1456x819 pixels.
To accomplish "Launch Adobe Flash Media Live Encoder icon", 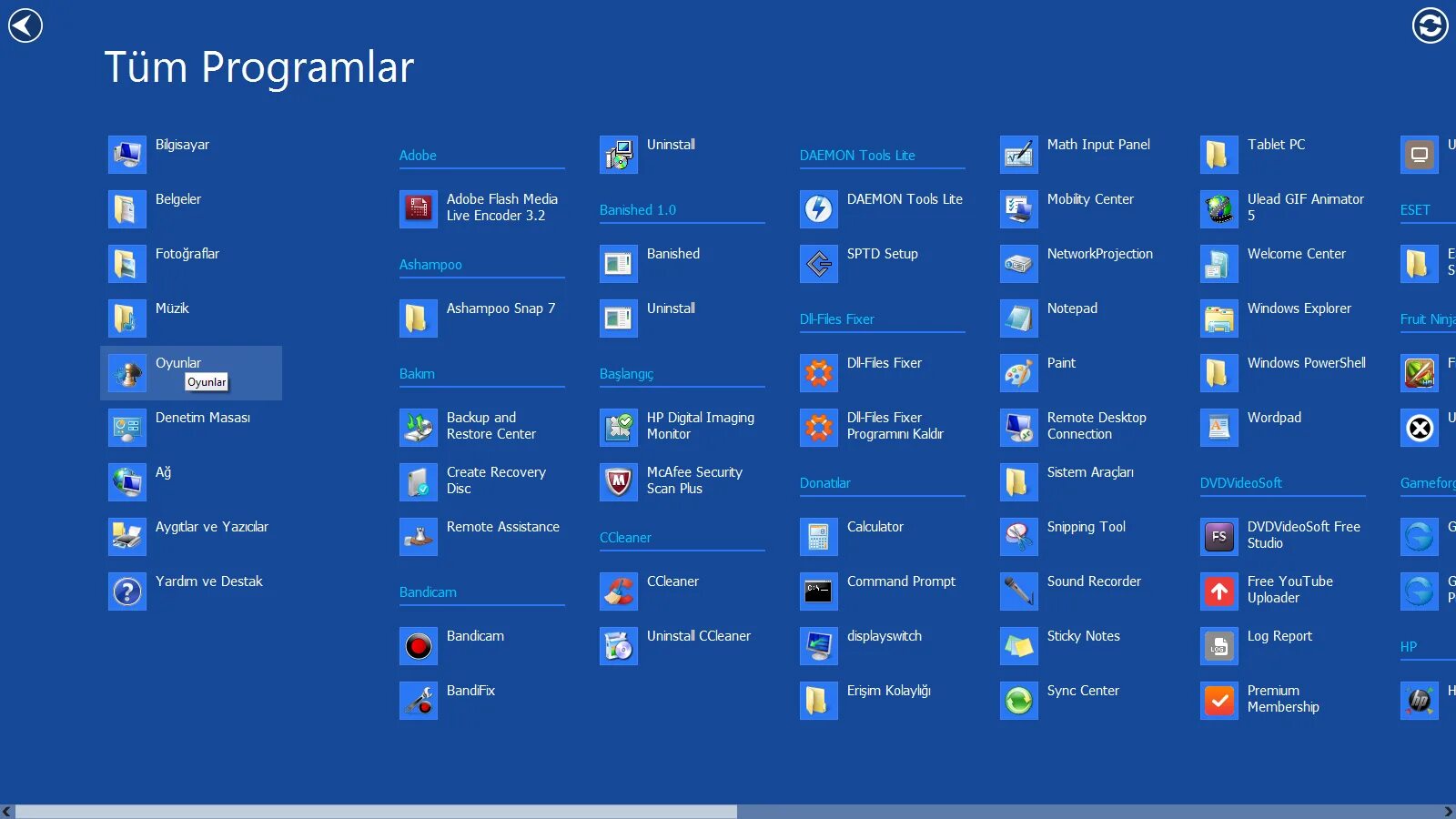I will 419,209.
